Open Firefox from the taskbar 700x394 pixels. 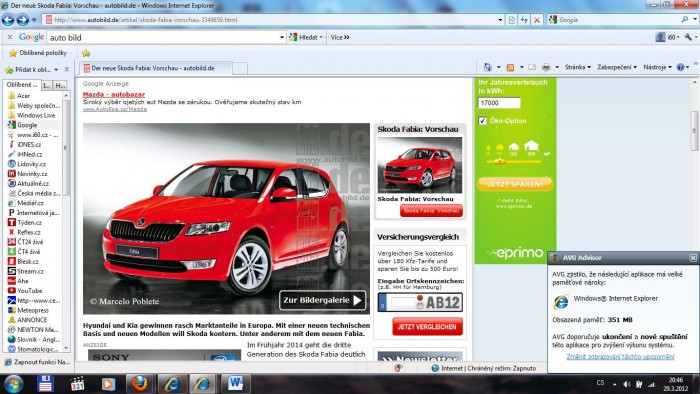139,384
